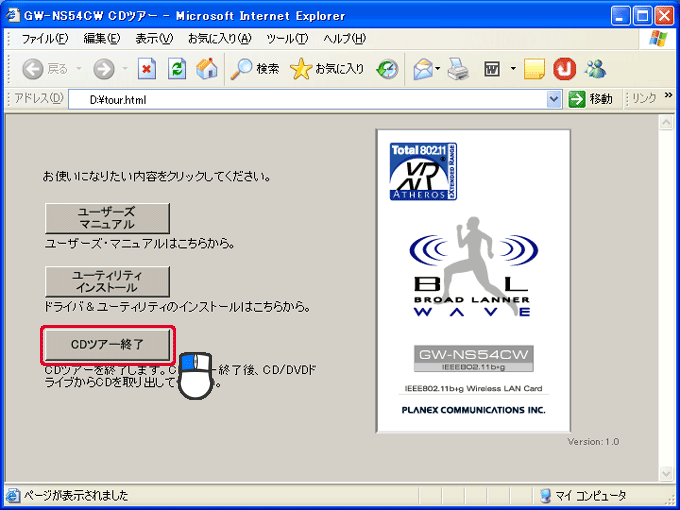The height and width of the screenshot is (510, 680).
Task: Close the Internet Explorer window
Action: (x=664, y=16)
